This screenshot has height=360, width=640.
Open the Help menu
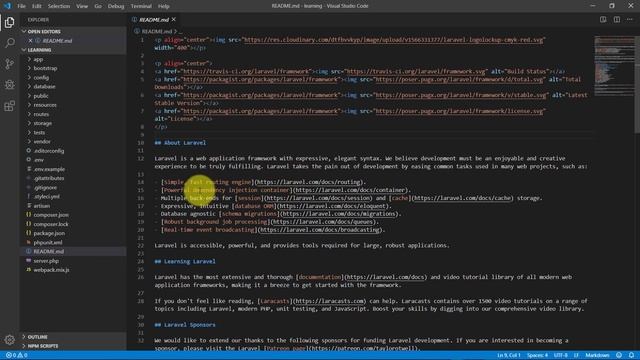(x=164, y=6)
